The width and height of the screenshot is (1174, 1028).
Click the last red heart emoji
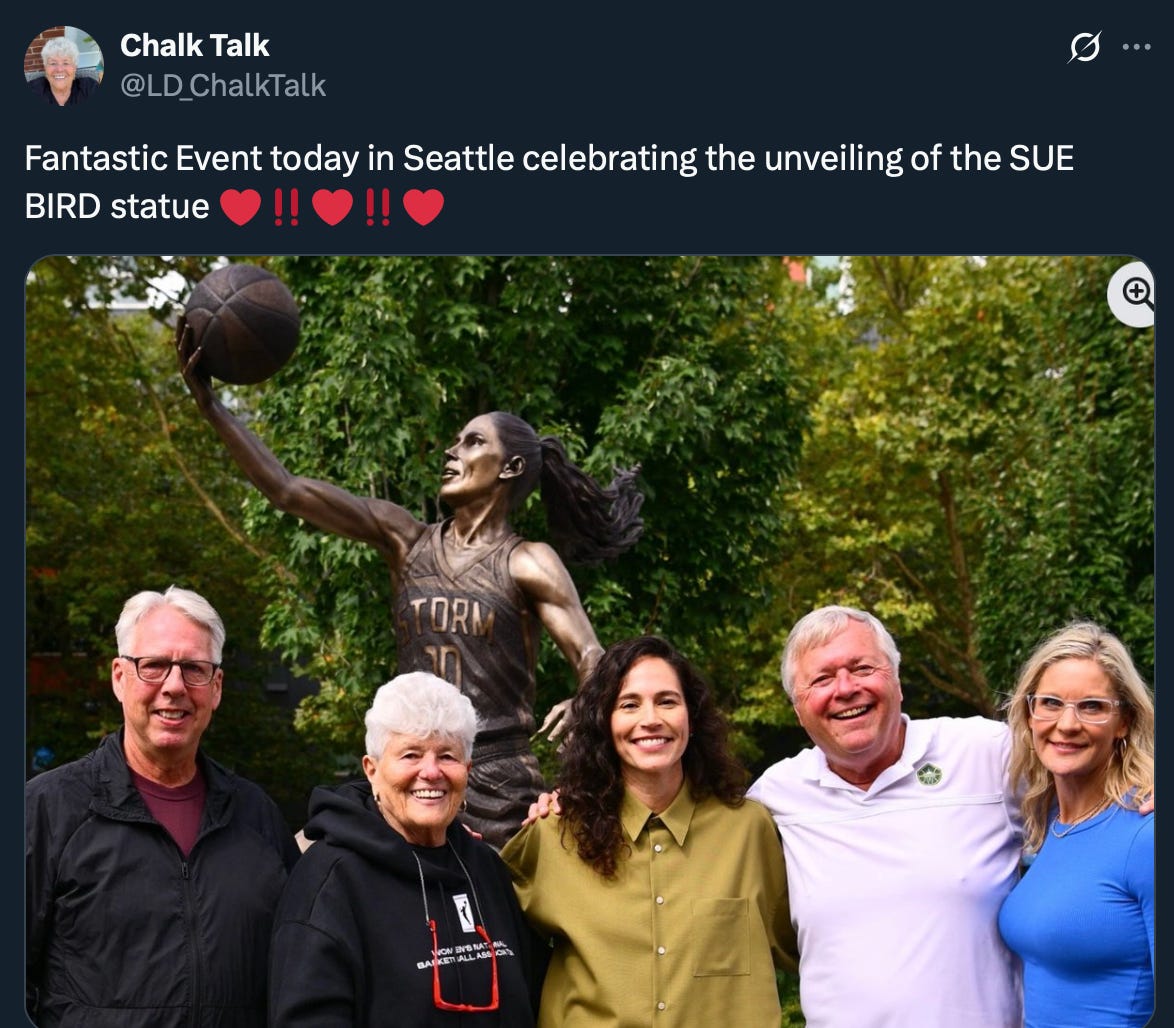pyautogui.click(x=424, y=207)
